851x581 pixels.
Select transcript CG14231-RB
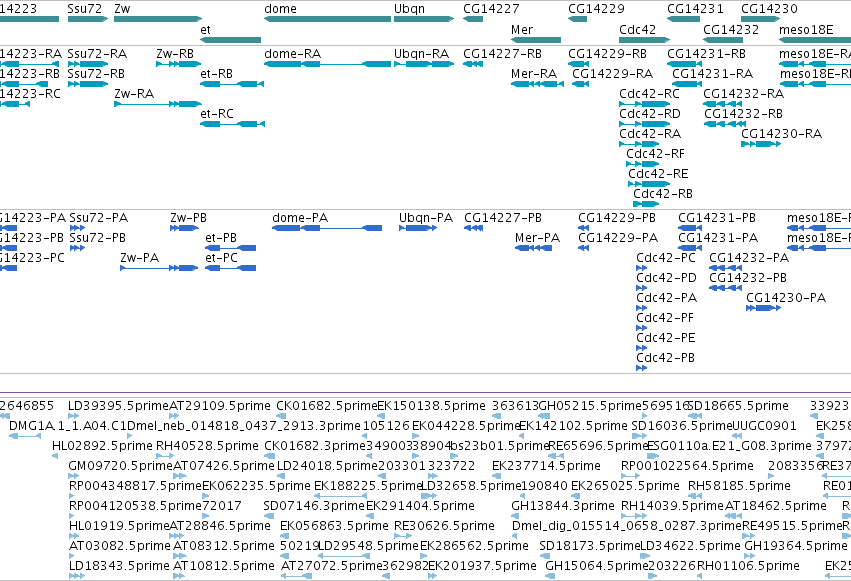684,64
